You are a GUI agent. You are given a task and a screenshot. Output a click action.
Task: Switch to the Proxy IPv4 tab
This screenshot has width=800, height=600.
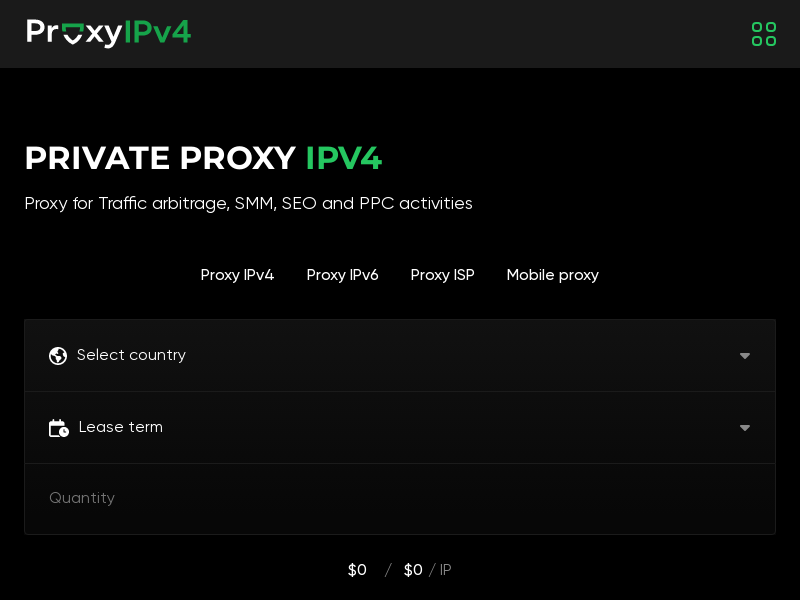click(237, 275)
